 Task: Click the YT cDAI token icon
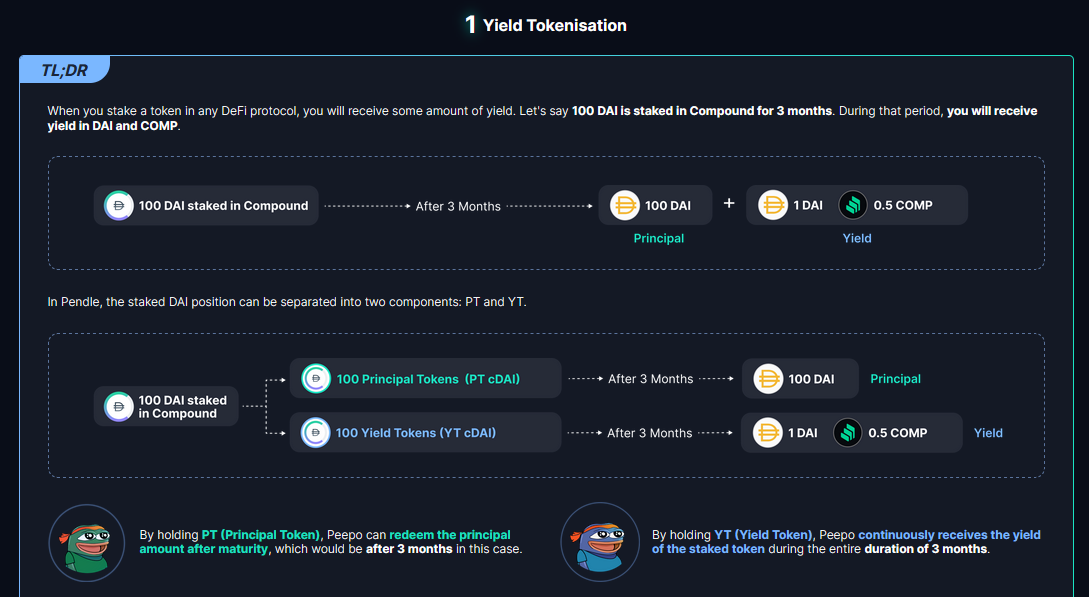pyautogui.click(x=315, y=432)
